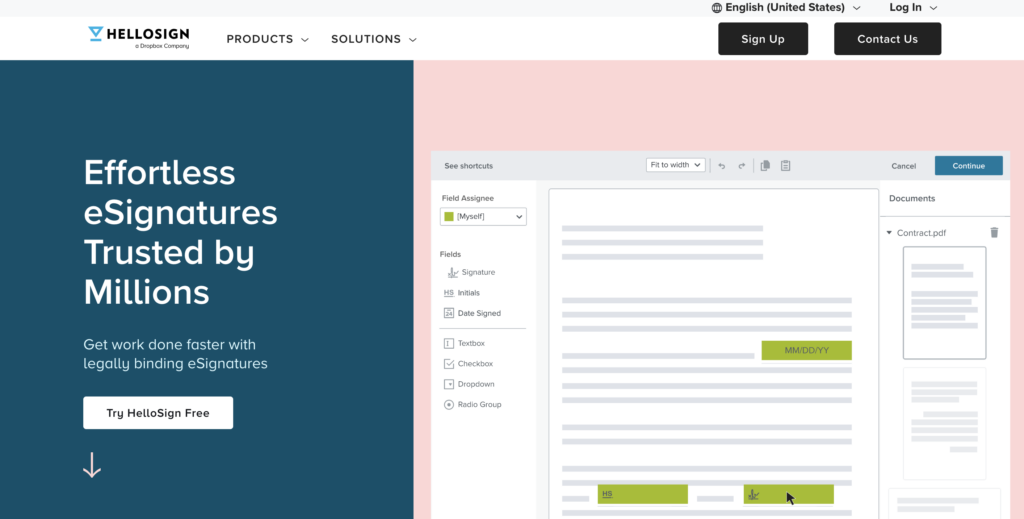Screen dimensions: 1024x519
Task: Click the undo arrow in editor toolbar
Action: (x=722, y=166)
